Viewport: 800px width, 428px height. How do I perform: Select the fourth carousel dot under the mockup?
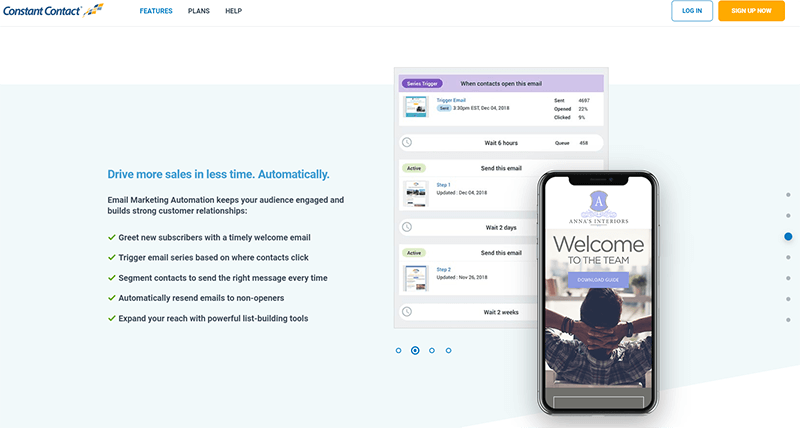click(448, 350)
